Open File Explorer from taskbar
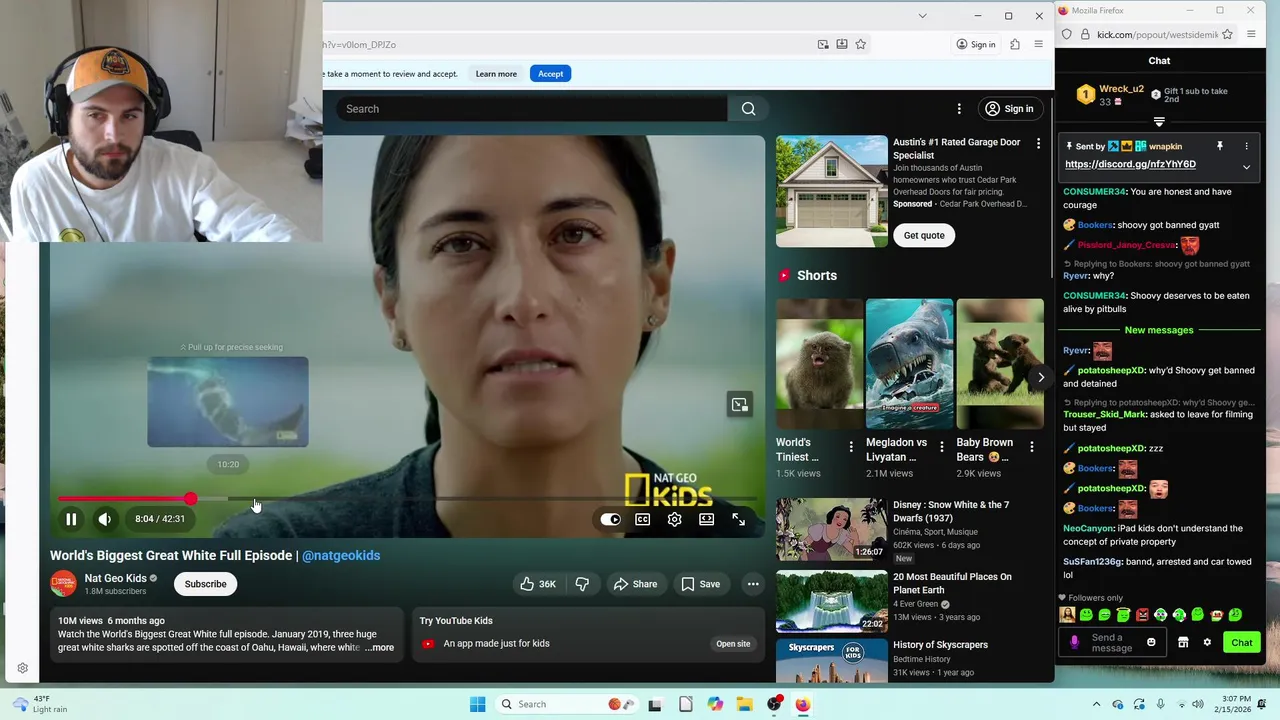1280x720 pixels. pyautogui.click(x=745, y=704)
